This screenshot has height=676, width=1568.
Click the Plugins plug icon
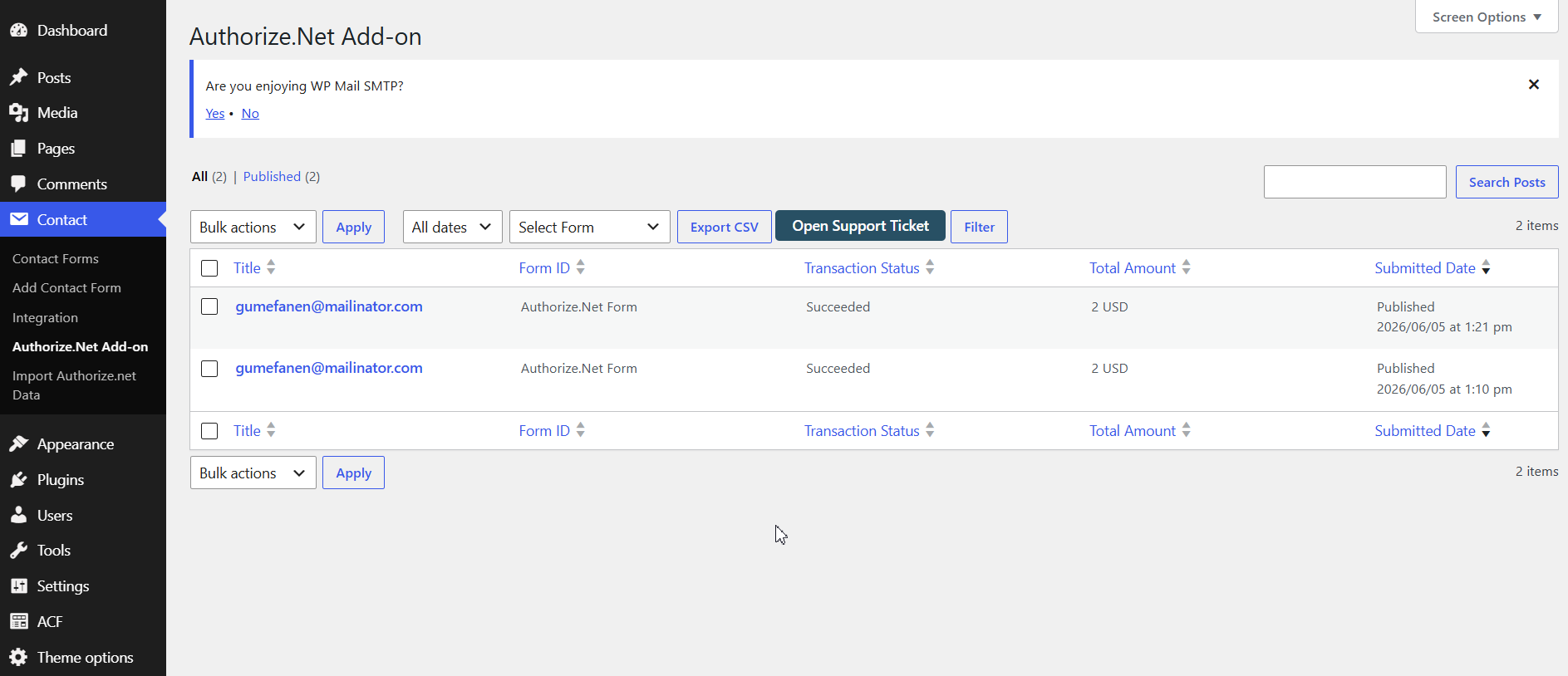point(18,480)
